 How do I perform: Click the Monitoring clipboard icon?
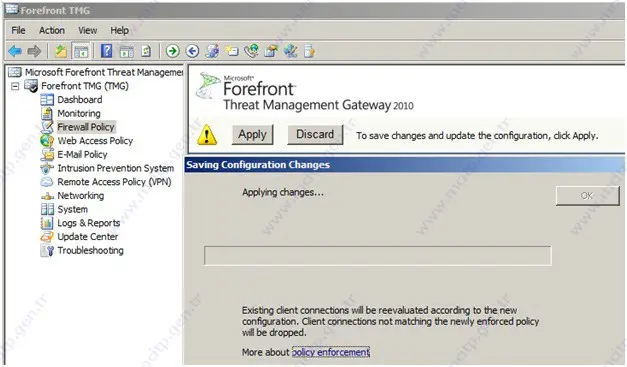47,114
